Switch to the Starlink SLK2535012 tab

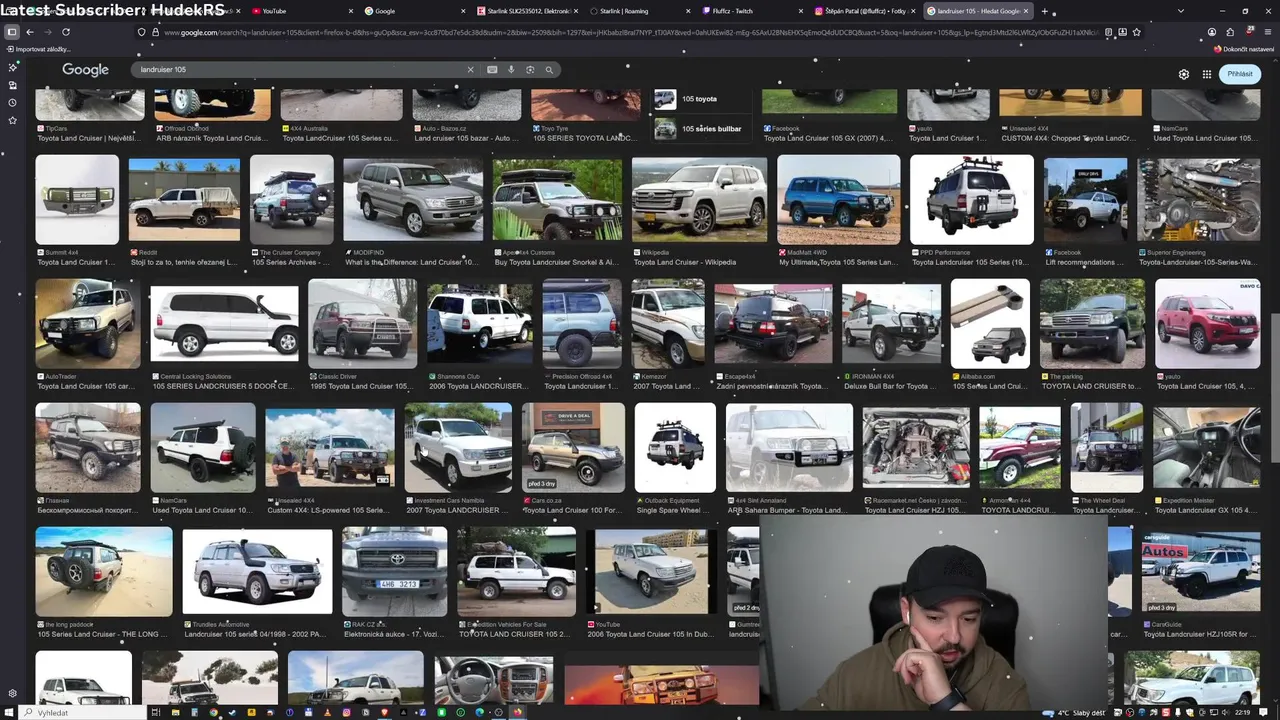tap(525, 11)
